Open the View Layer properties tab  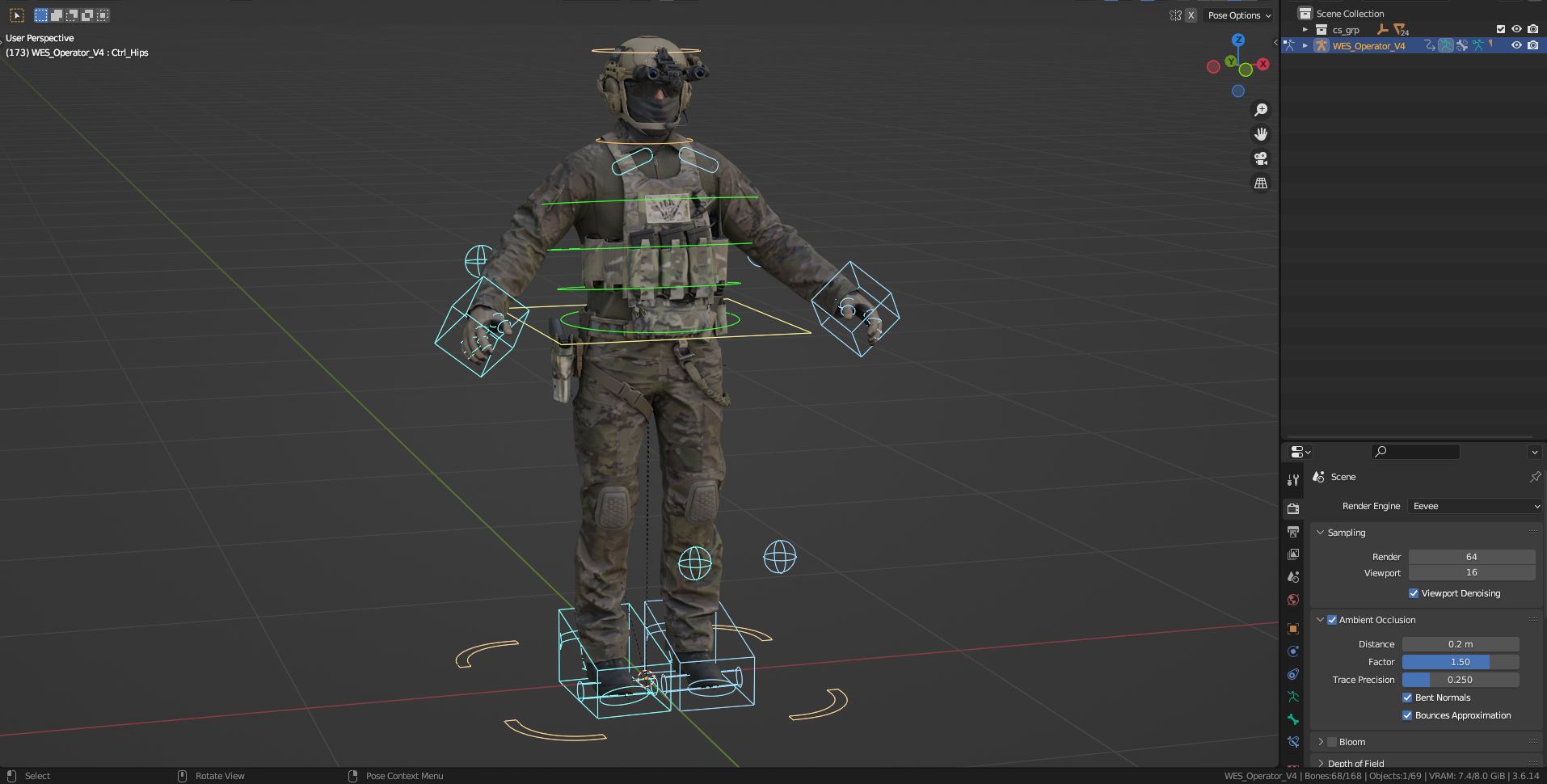pos(1293,554)
